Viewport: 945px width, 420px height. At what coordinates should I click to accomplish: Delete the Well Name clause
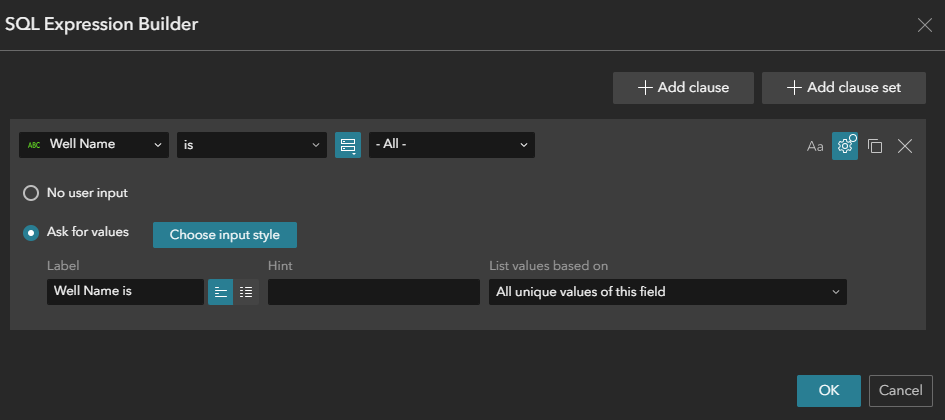(905, 146)
